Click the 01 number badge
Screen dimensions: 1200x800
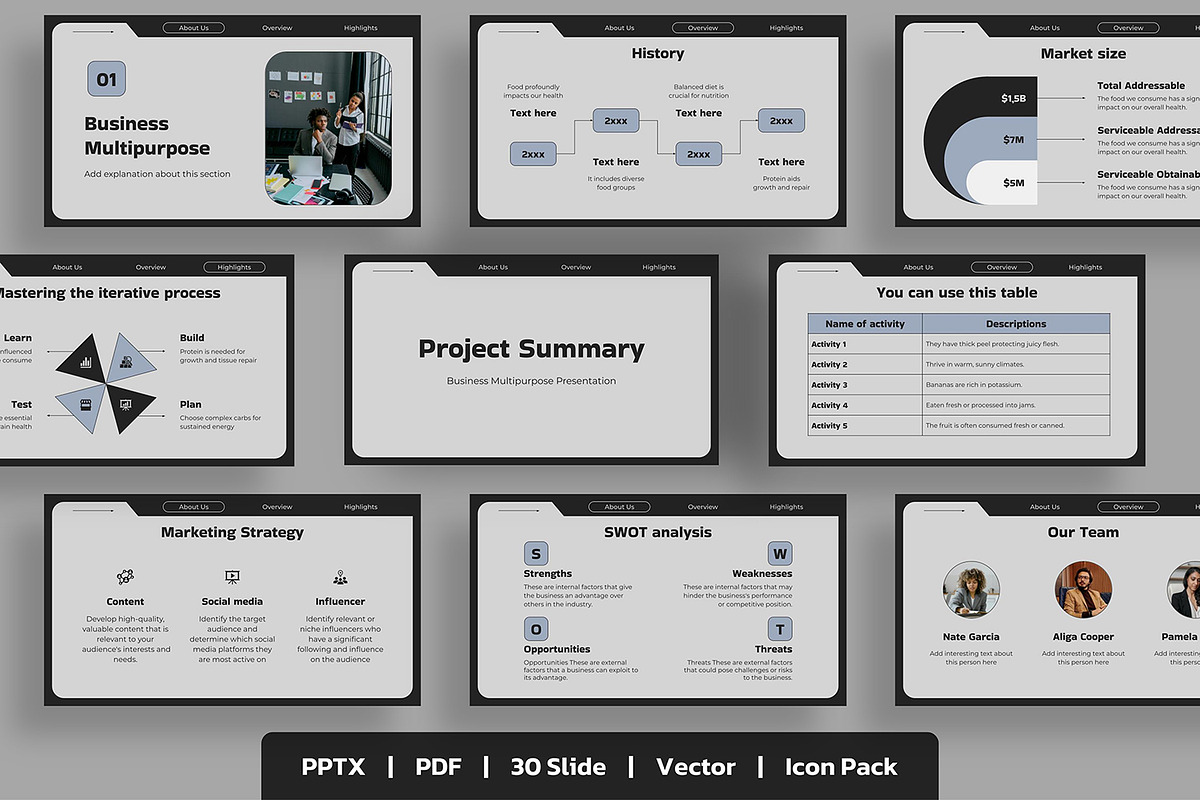tap(106, 79)
